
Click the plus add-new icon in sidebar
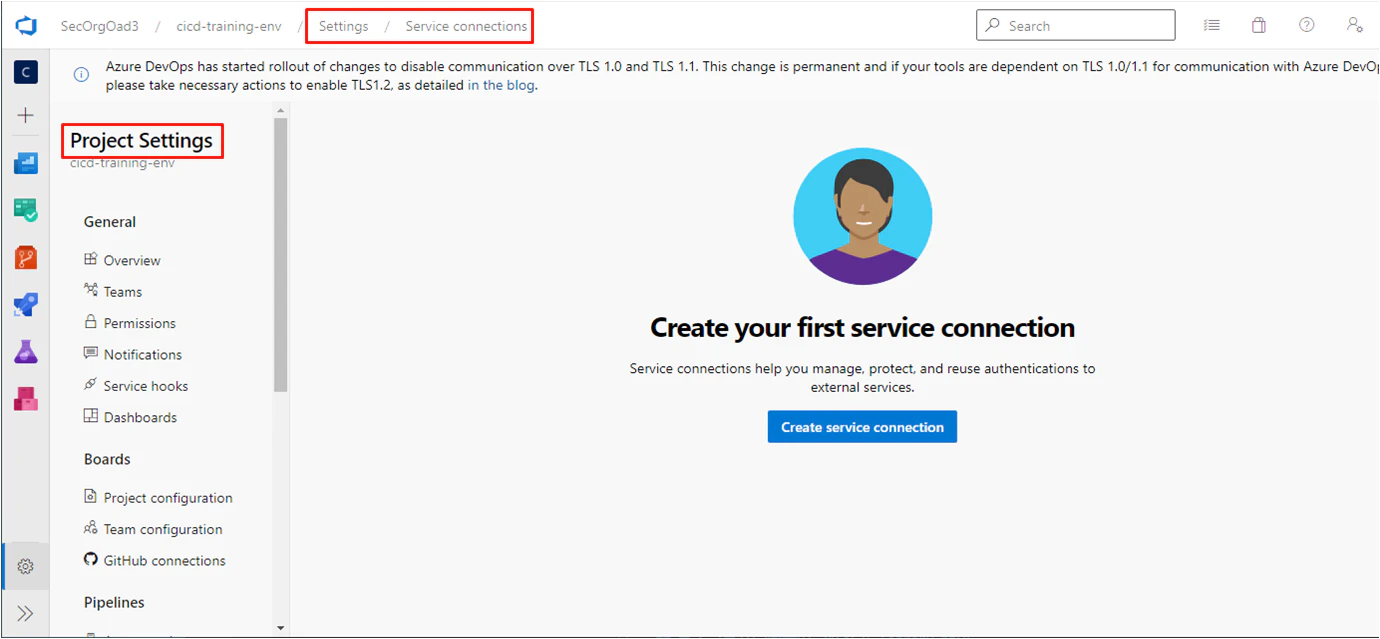(x=26, y=116)
